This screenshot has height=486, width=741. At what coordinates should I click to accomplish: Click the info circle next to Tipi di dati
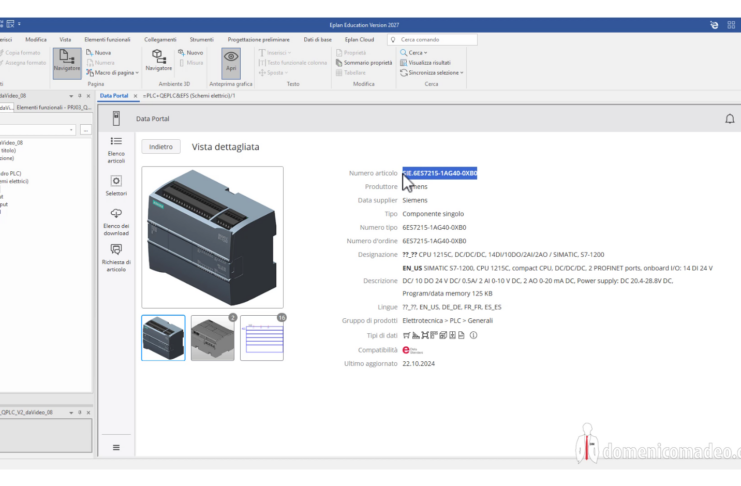[474, 335]
